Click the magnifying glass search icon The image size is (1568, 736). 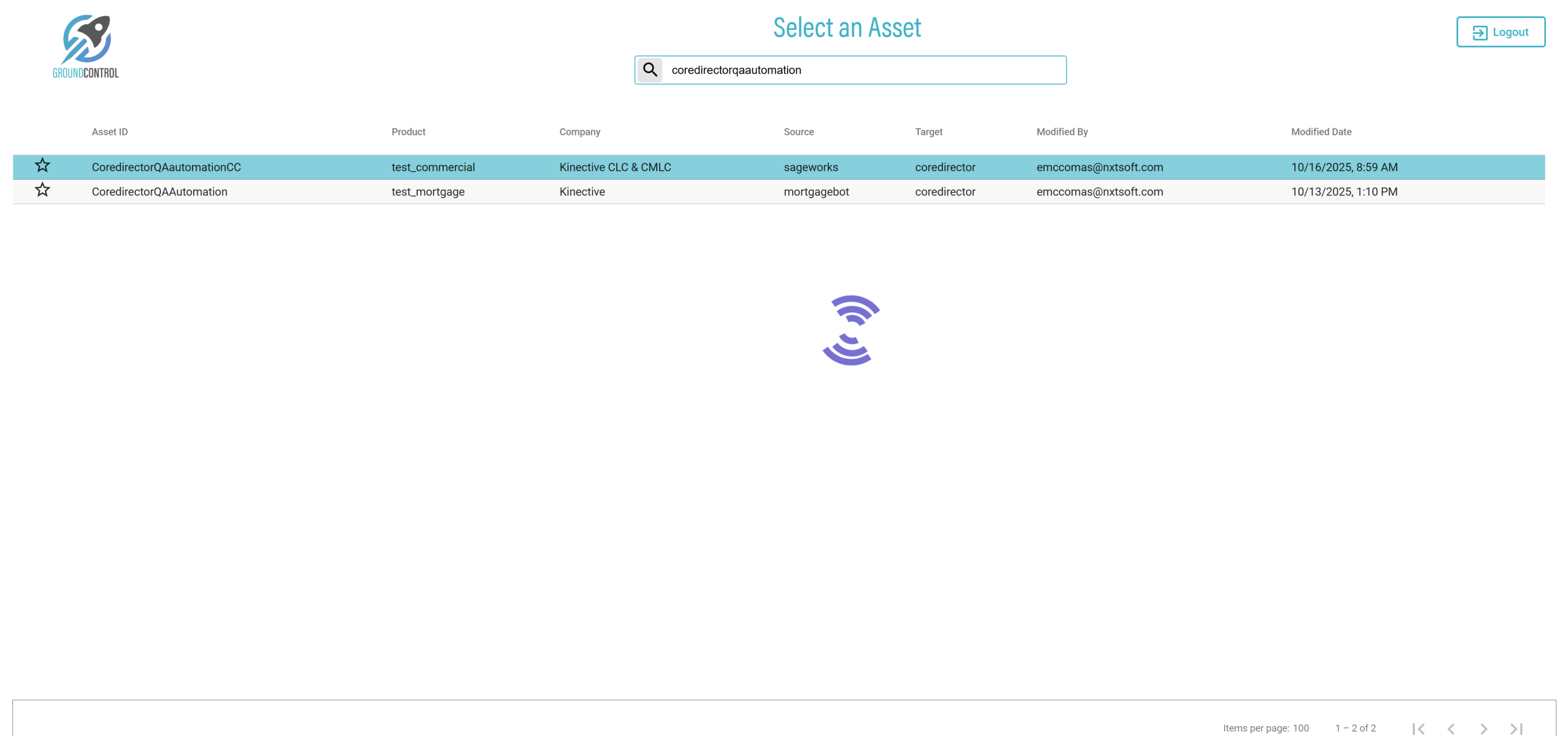(x=650, y=70)
